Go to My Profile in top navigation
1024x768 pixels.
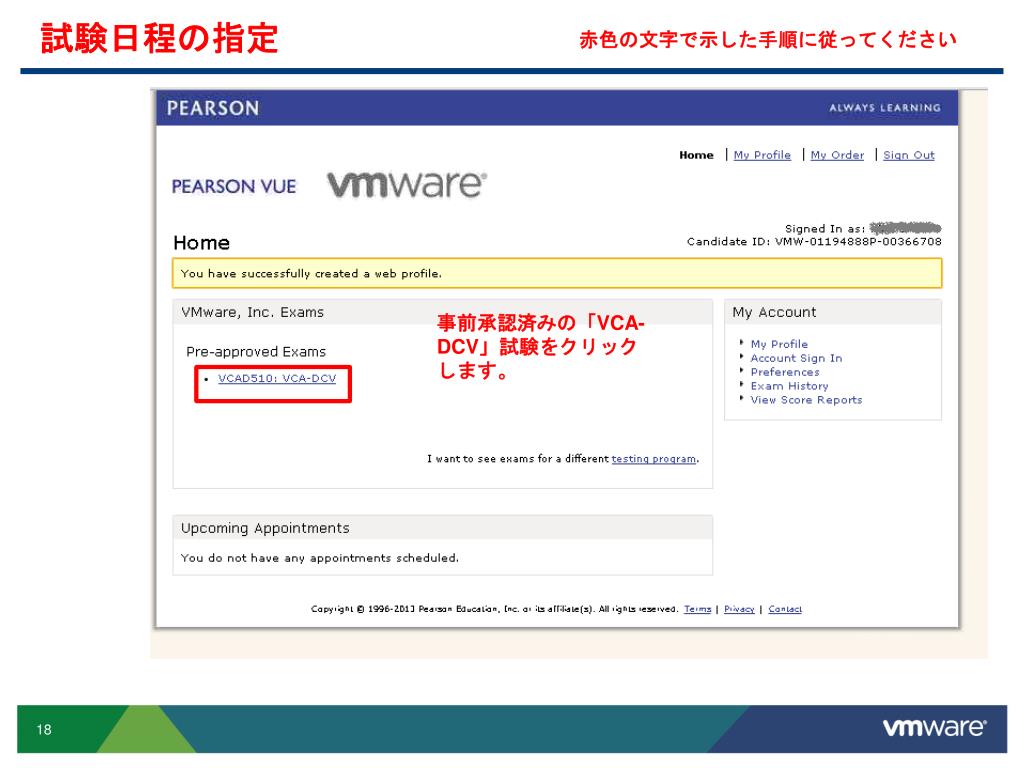pos(762,155)
